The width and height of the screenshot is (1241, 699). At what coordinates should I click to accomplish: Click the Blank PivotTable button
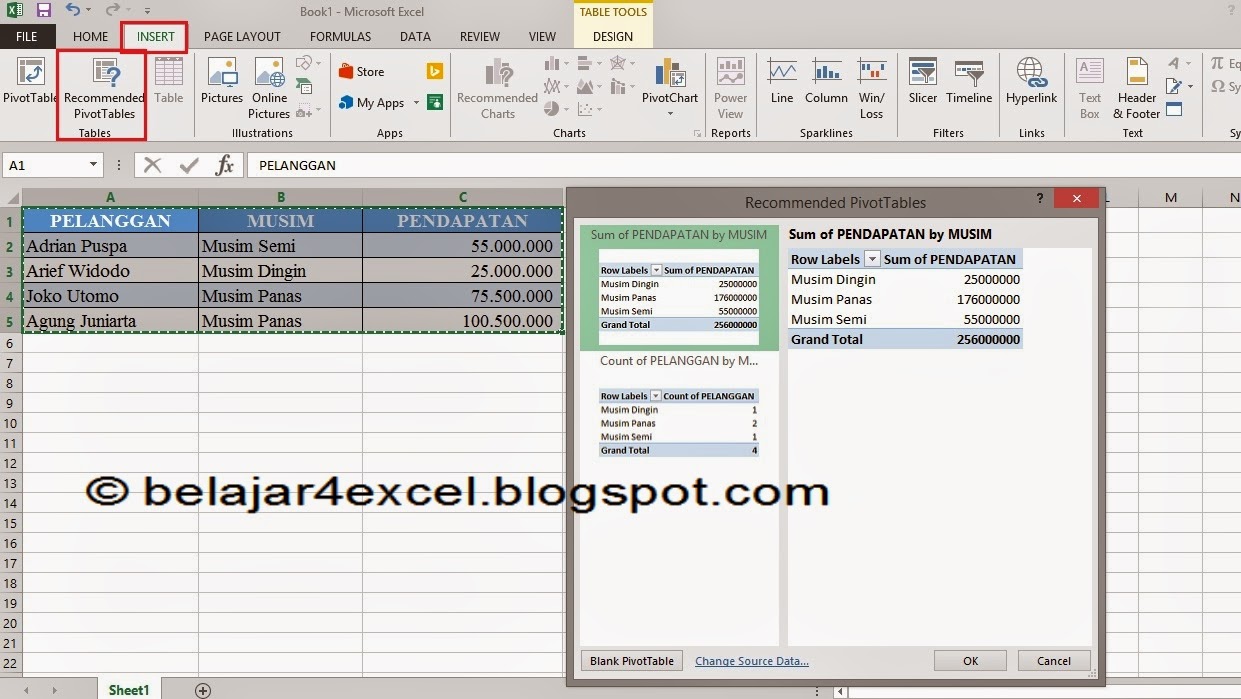click(x=632, y=661)
